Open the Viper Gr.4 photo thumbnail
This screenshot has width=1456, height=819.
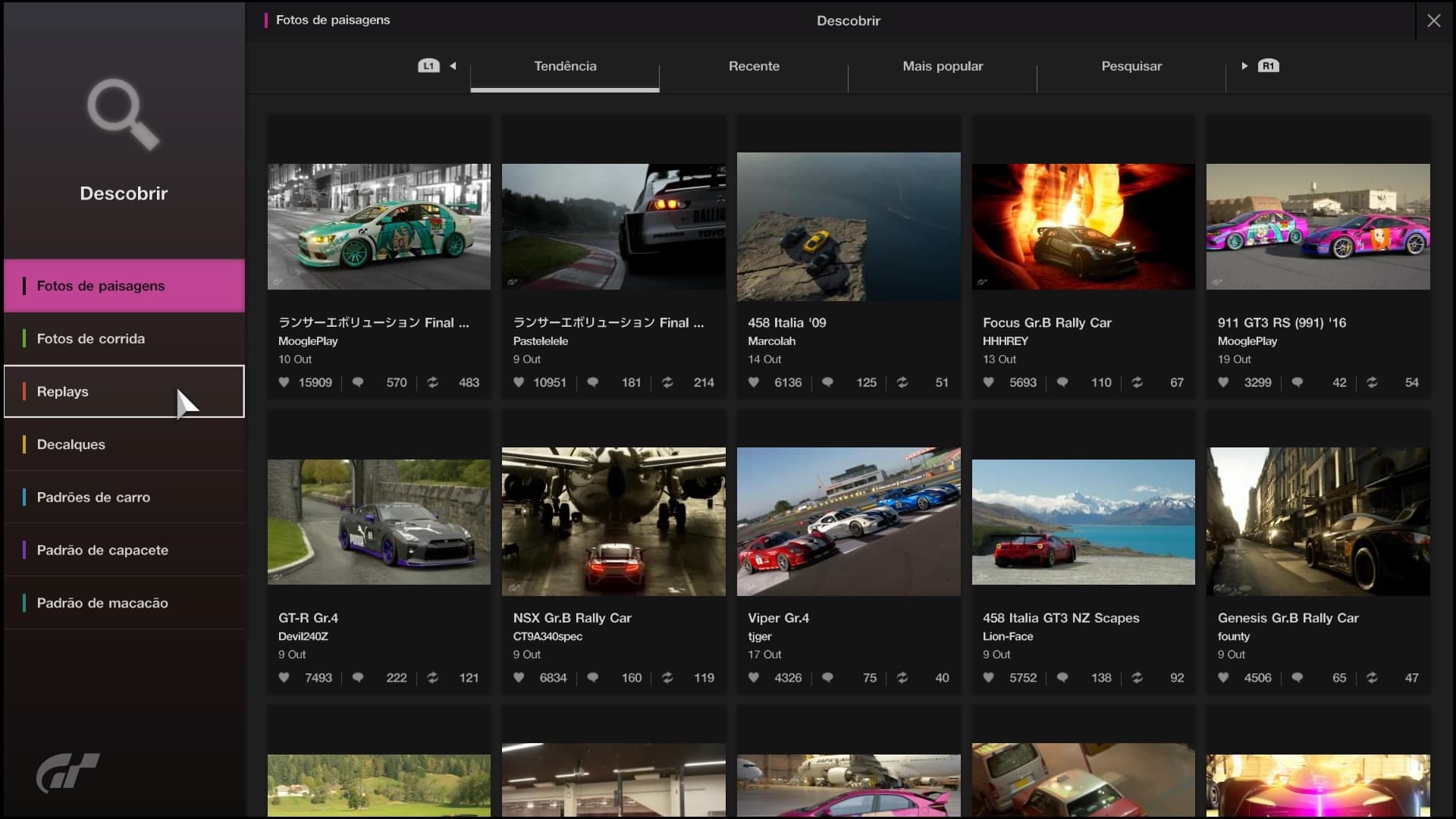click(x=849, y=522)
